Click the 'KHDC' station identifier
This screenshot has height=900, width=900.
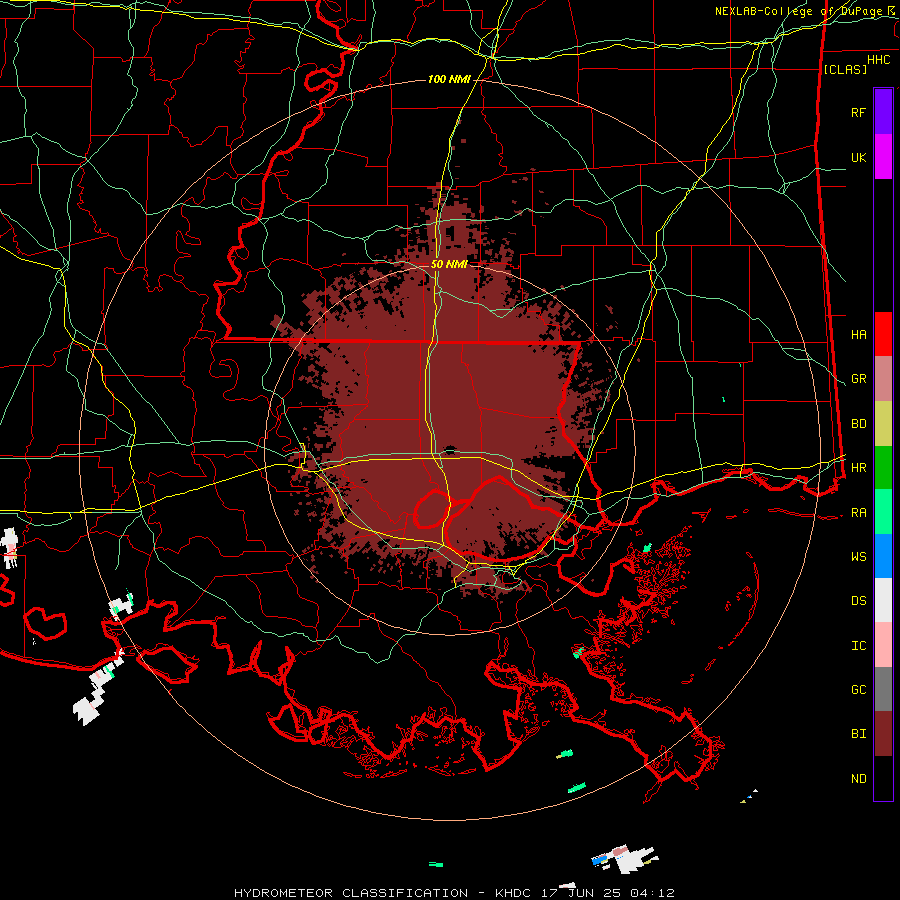click(x=514, y=893)
